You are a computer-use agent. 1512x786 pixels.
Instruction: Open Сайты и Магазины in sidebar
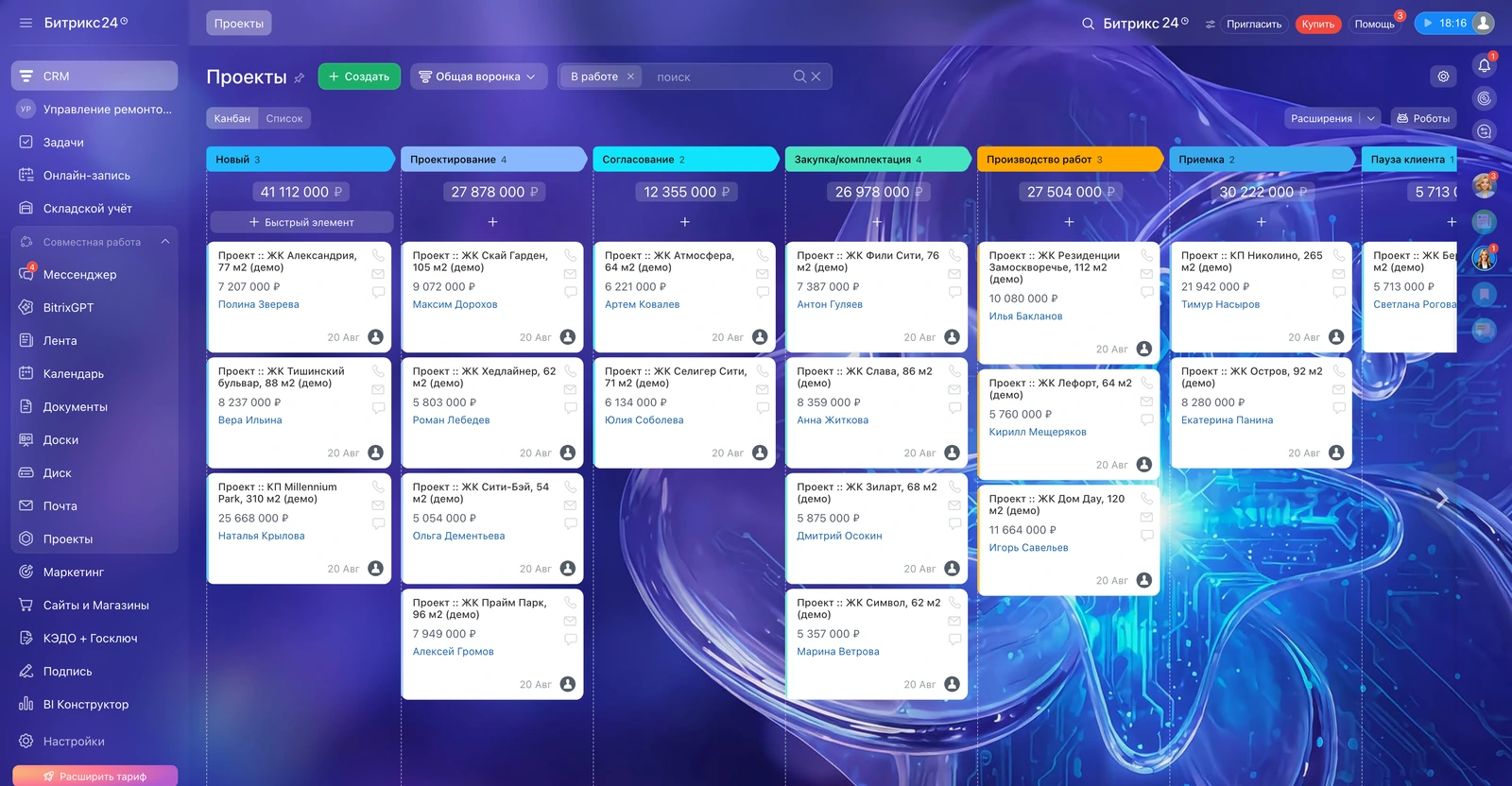[x=94, y=606]
